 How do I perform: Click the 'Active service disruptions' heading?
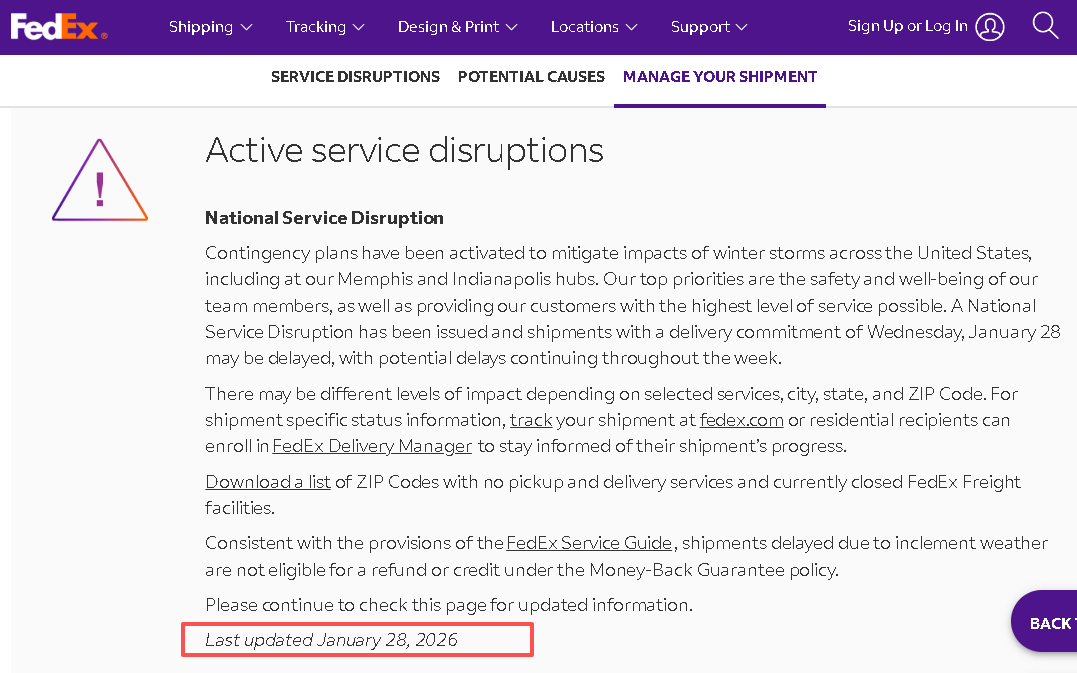tap(405, 150)
